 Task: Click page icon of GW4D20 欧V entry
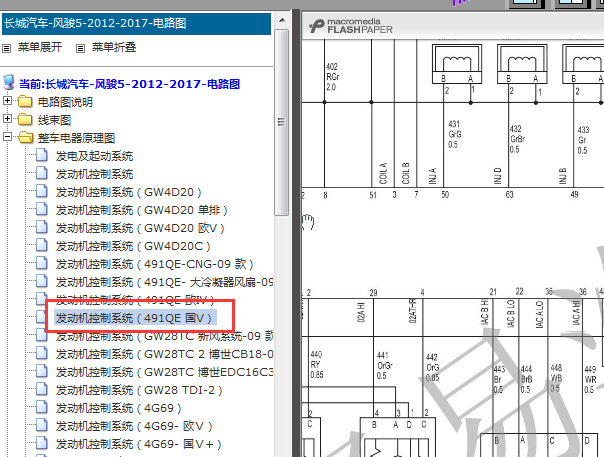42,227
